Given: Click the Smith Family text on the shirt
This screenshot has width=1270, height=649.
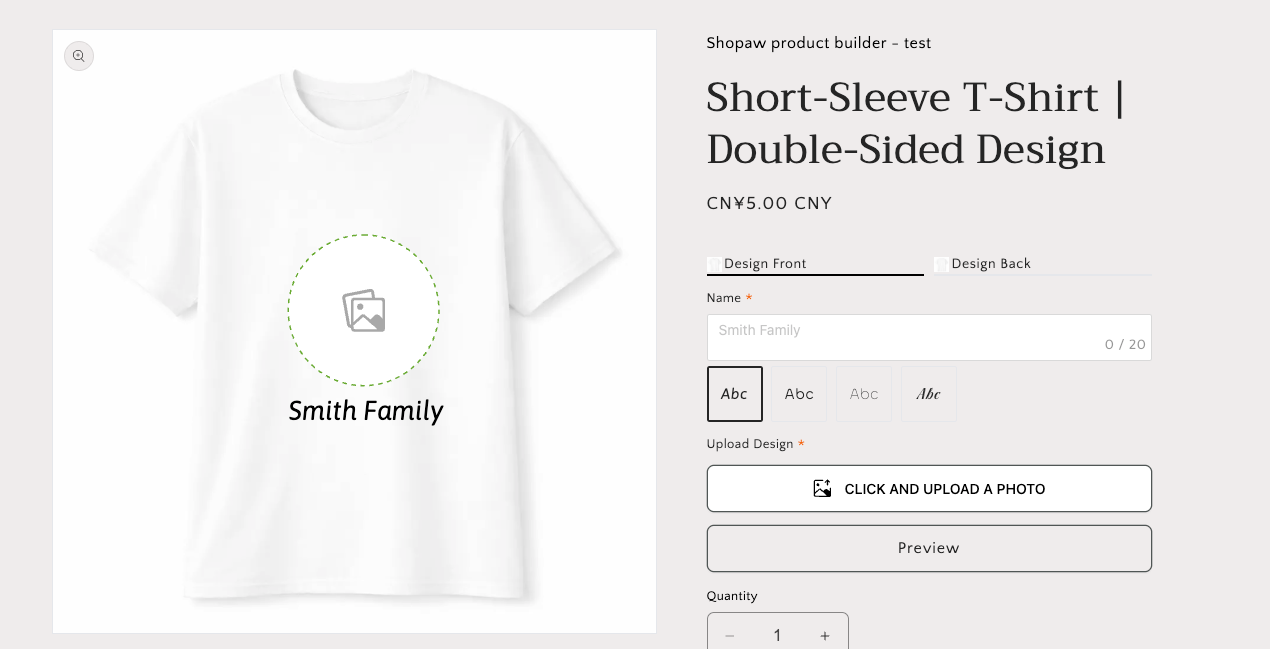Looking at the screenshot, I should (x=366, y=411).
